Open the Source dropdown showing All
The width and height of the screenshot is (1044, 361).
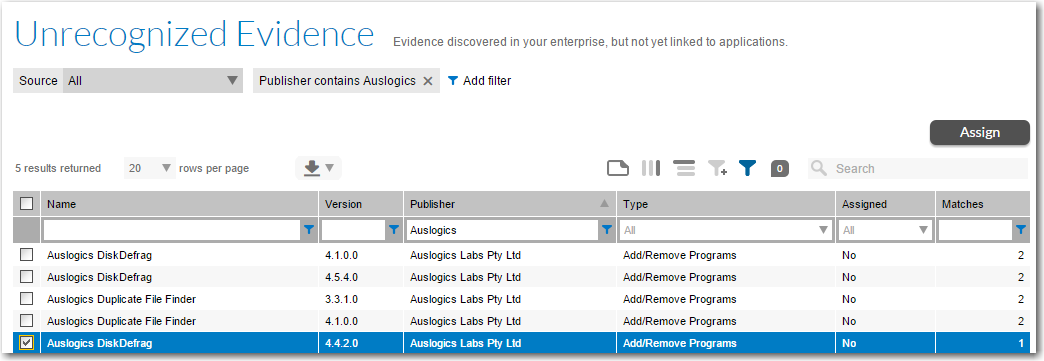click(152, 81)
